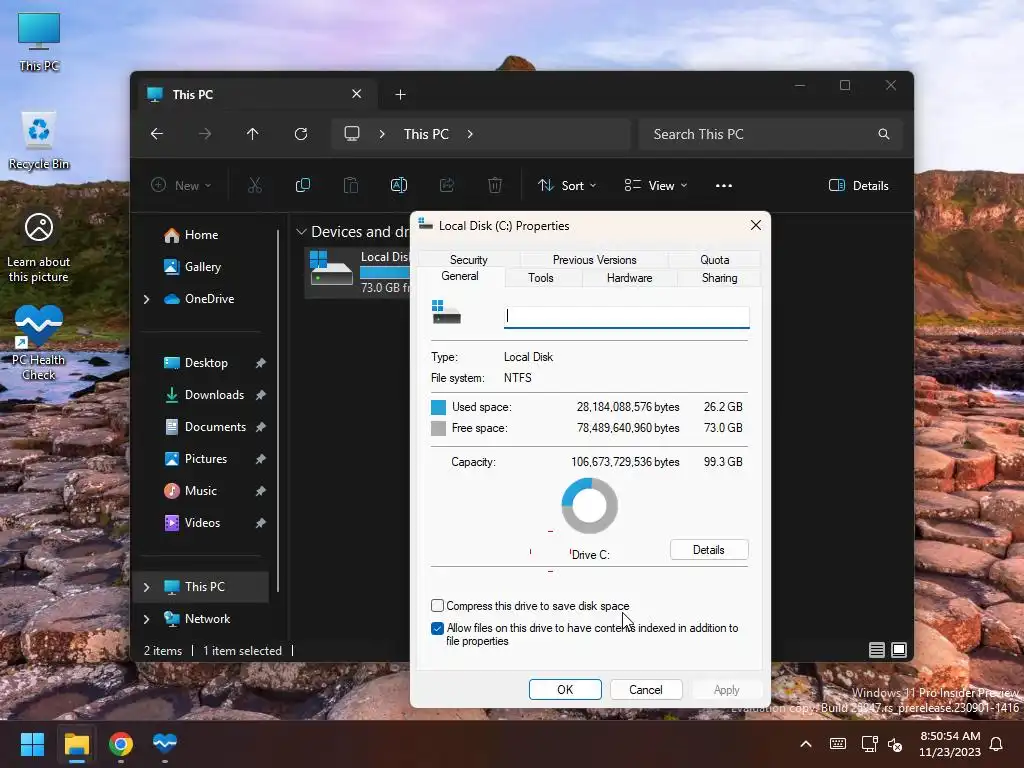Click the search magnifier icon

[x=884, y=134]
